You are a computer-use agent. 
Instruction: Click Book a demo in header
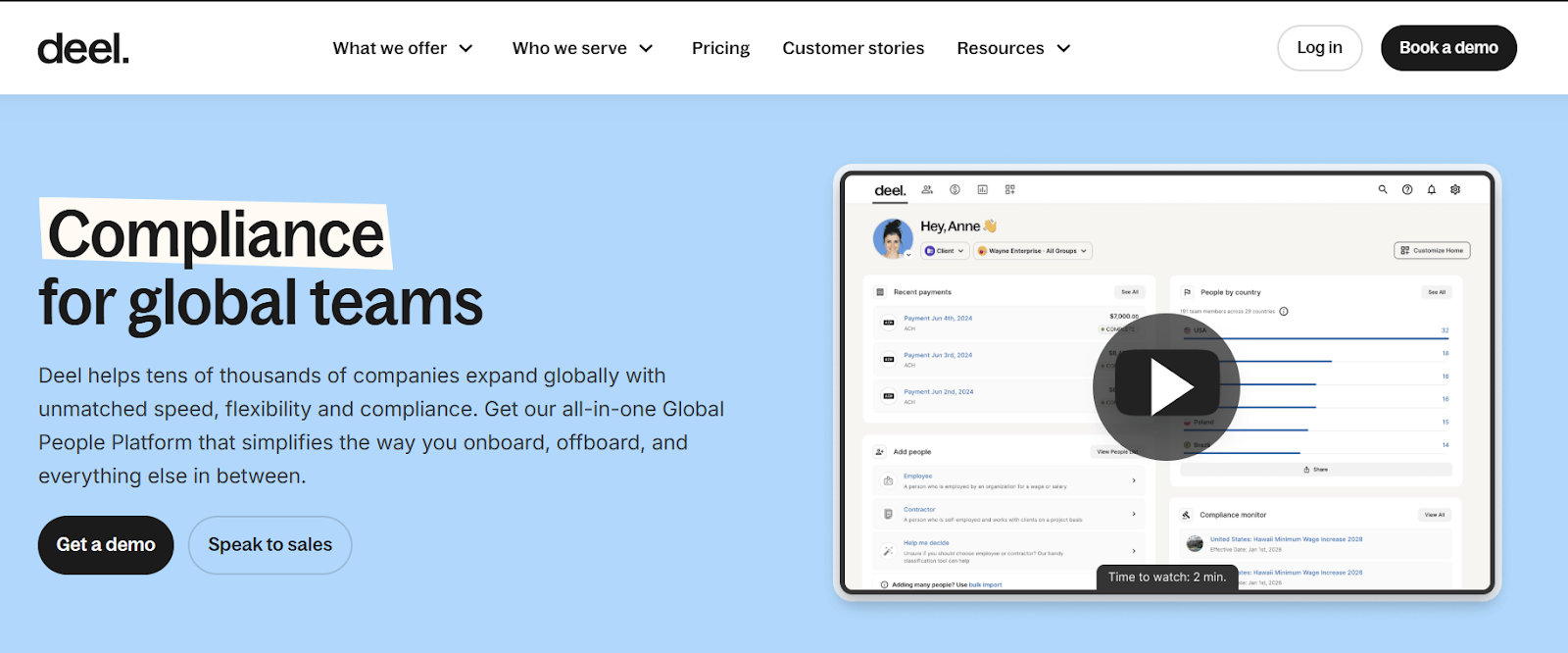(1448, 48)
